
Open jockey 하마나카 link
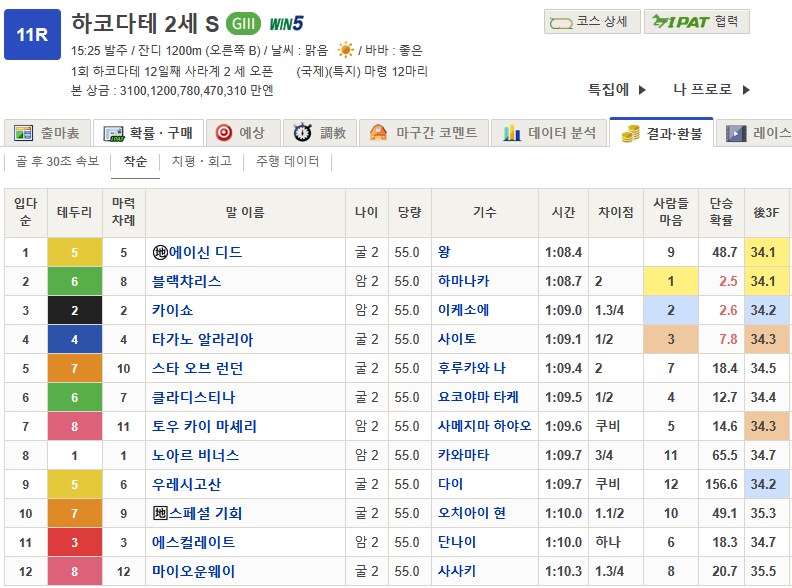464,281
